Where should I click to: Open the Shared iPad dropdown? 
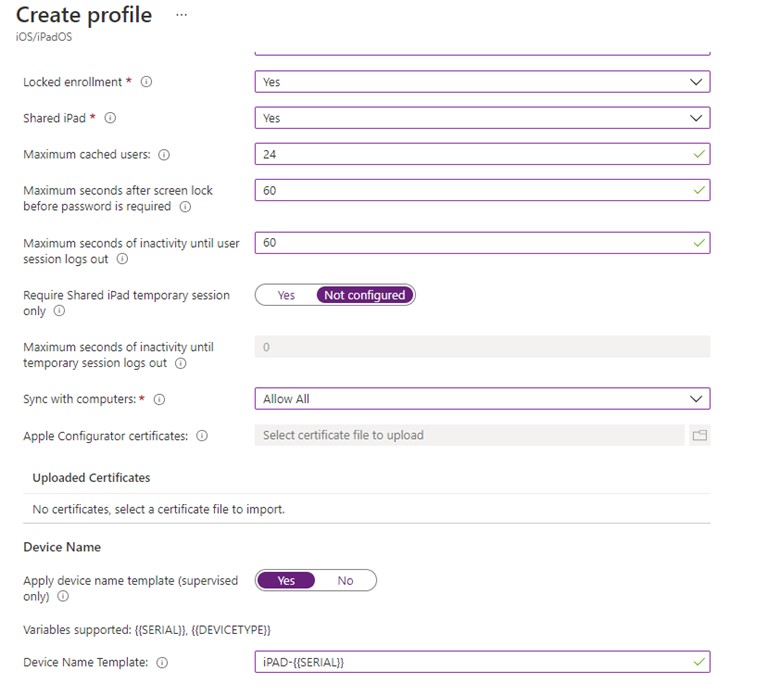coord(482,118)
